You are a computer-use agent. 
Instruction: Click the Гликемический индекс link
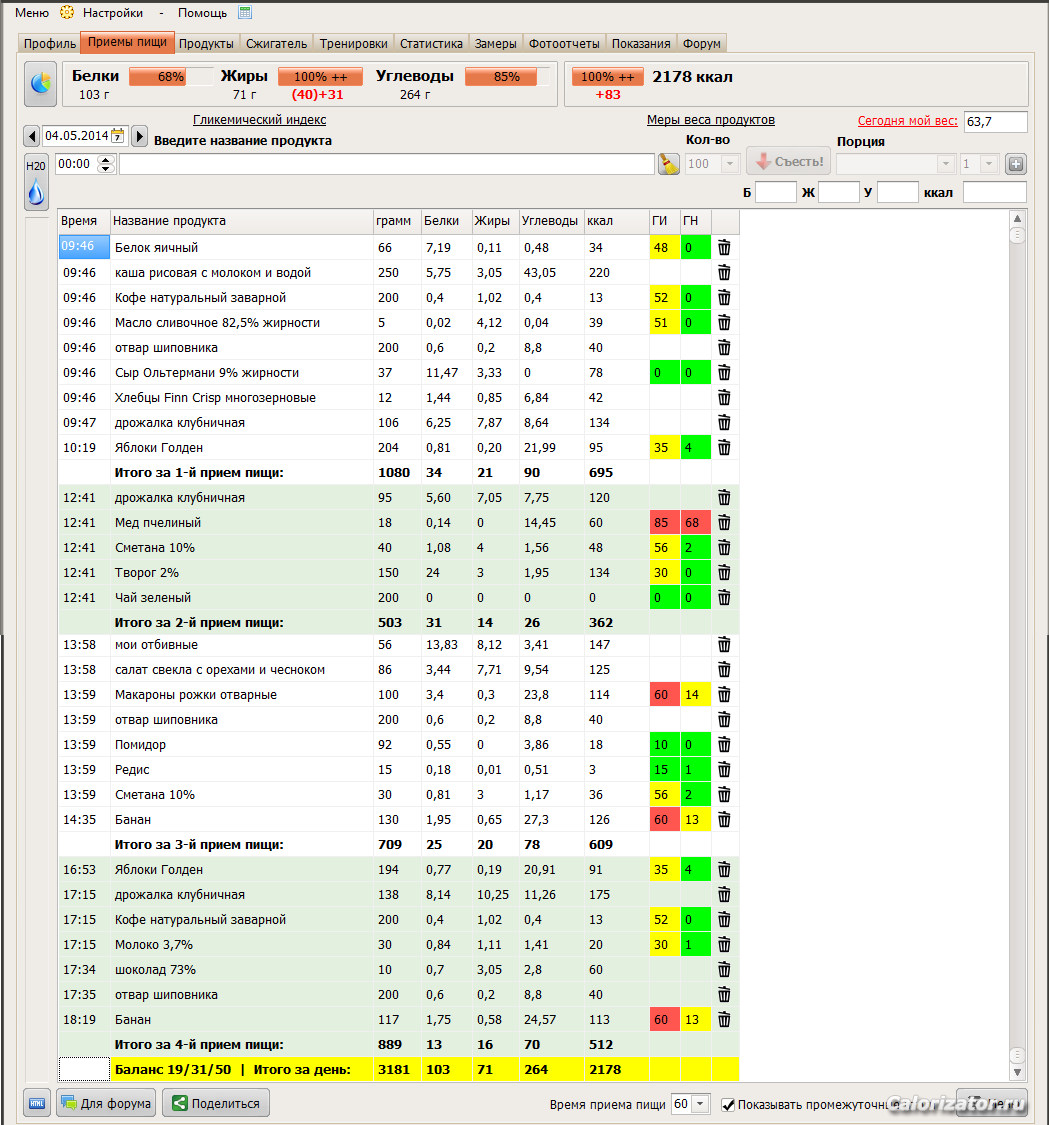click(x=260, y=120)
